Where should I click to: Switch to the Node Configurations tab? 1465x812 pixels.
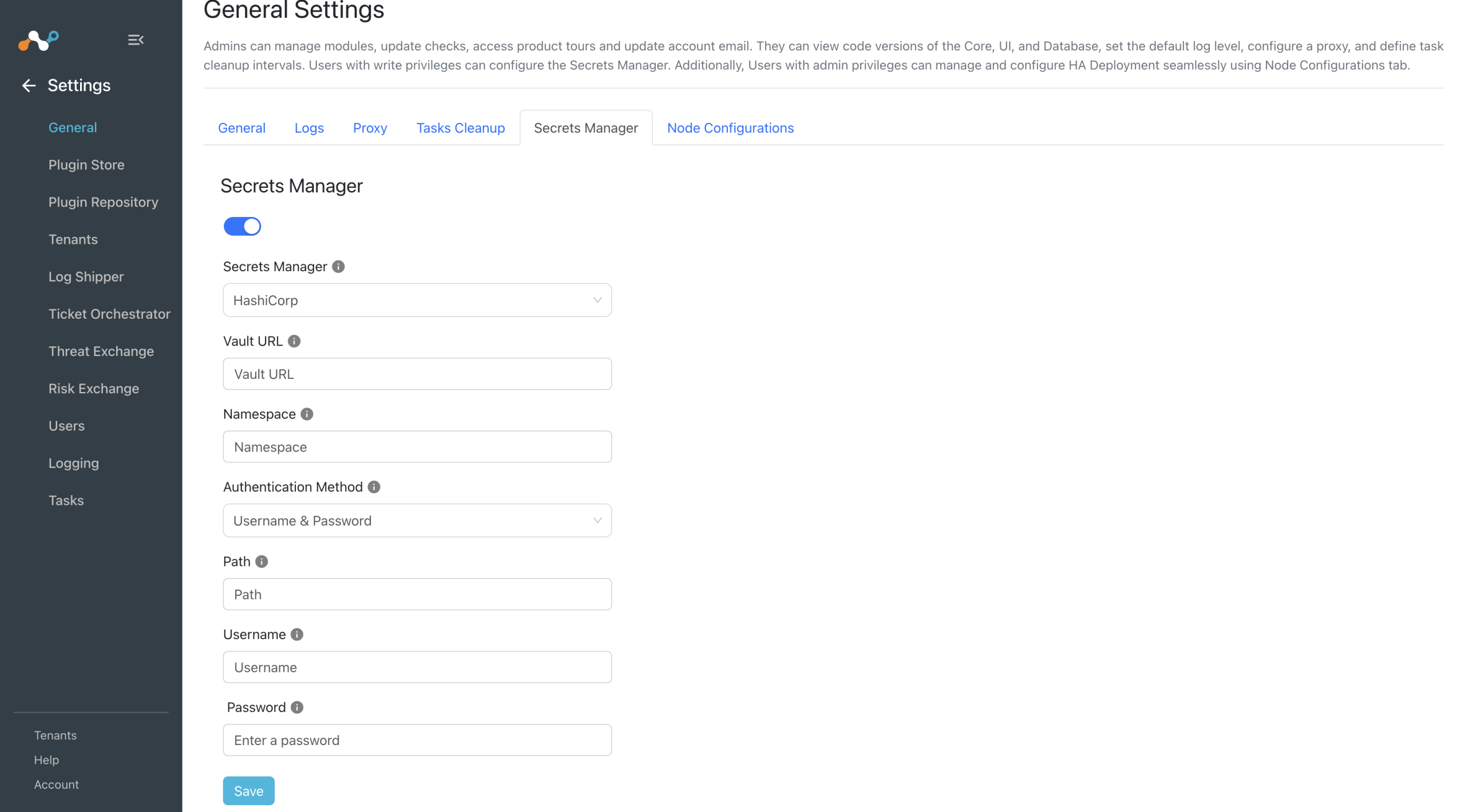coord(730,128)
